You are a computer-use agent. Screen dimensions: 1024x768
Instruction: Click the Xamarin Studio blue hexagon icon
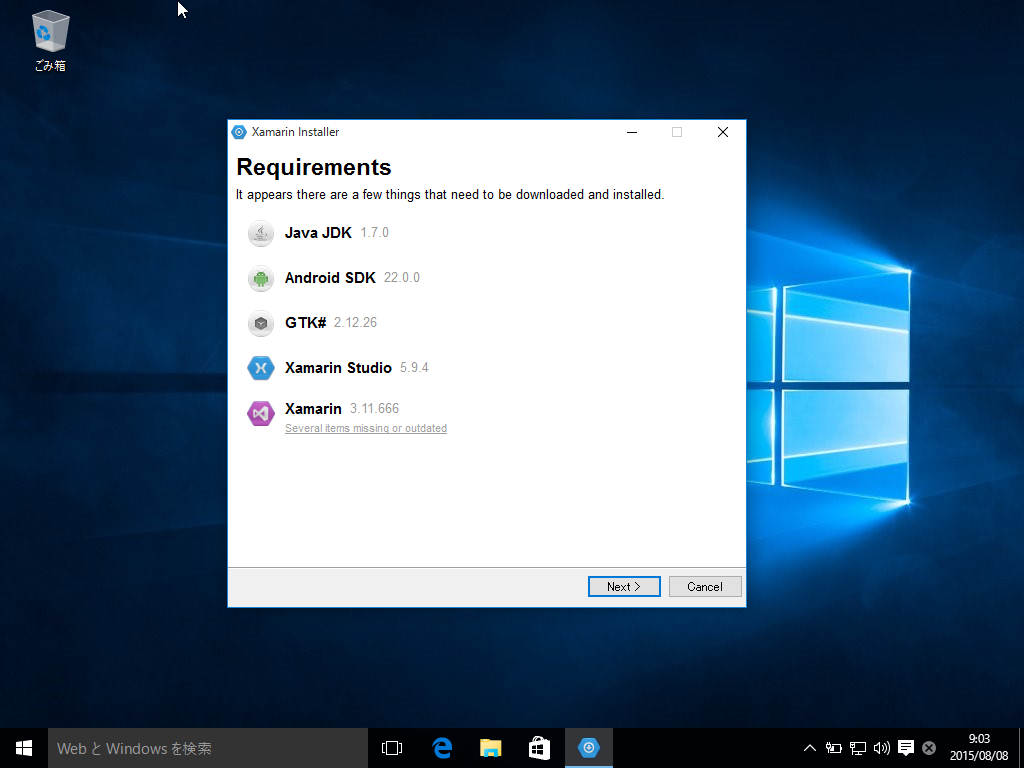click(x=261, y=368)
